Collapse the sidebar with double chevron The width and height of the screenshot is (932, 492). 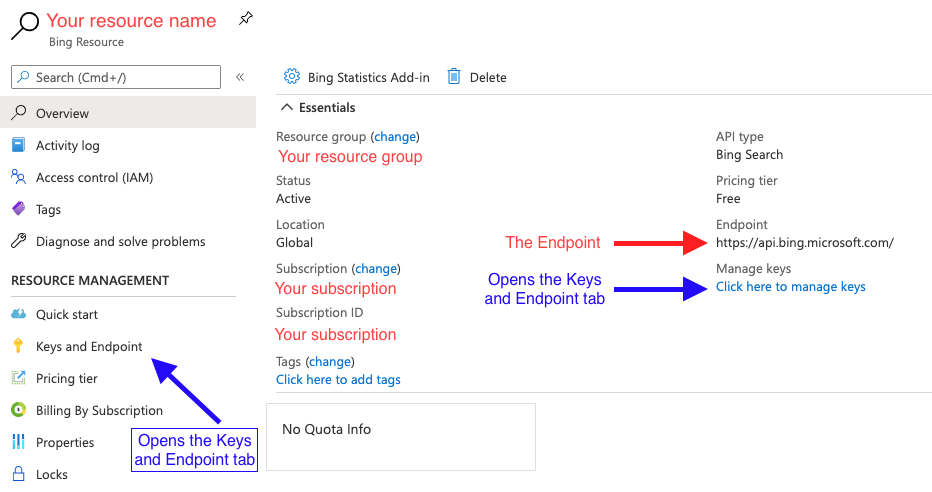coord(240,77)
